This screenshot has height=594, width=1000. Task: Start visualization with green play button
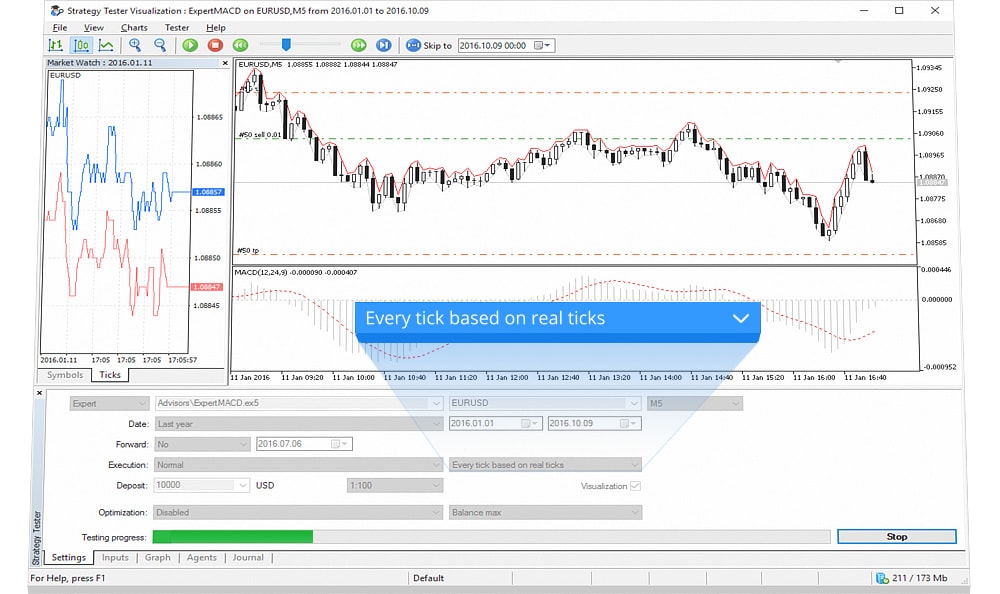tap(190, 45)
